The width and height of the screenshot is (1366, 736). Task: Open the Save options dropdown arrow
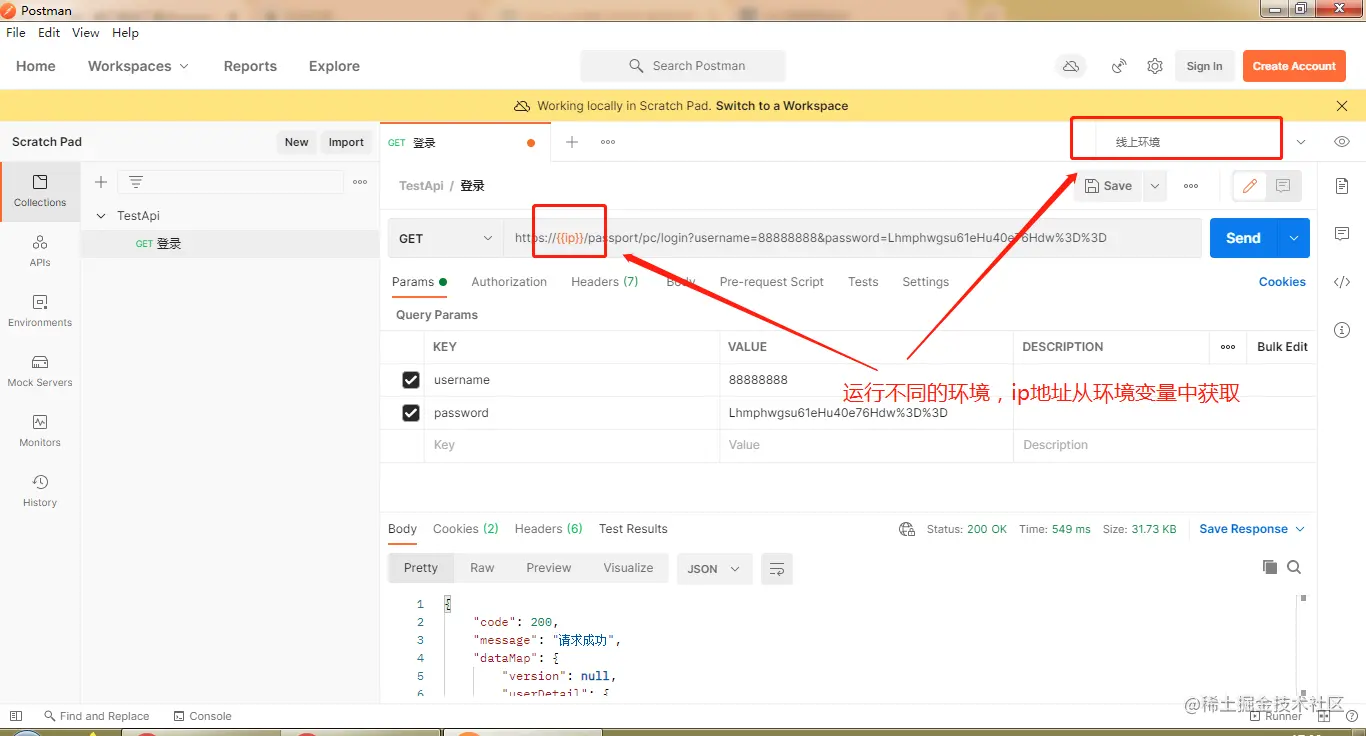pyautogui.click(x=1155, y=186)
